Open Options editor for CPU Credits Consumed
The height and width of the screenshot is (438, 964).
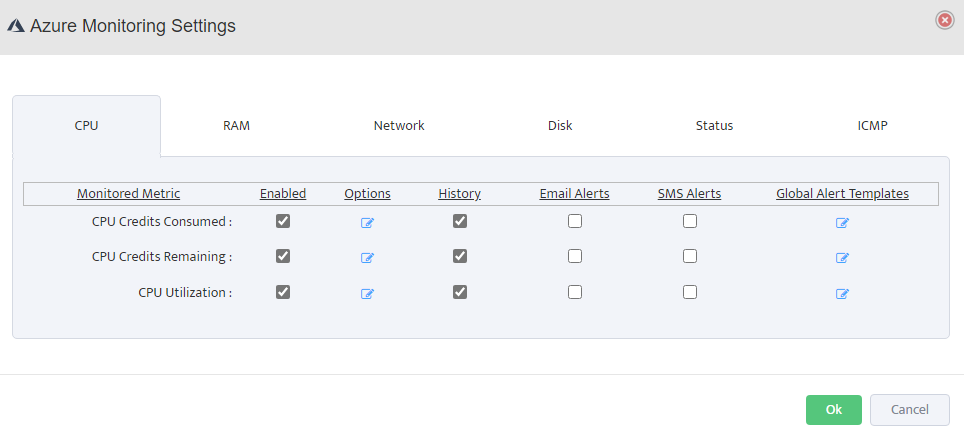pos(367,223)
